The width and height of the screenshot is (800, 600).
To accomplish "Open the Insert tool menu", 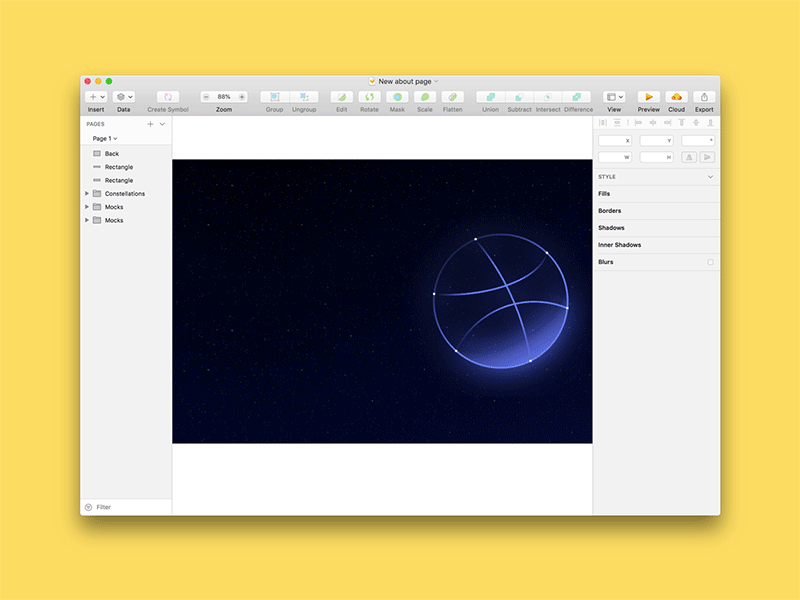I will (x=96, y=96).
